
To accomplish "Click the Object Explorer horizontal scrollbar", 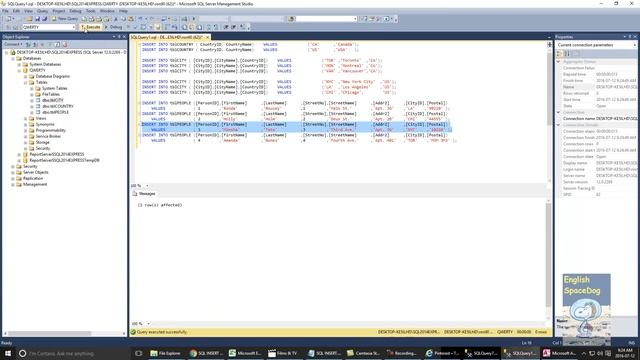I will (x=63, y=333).
